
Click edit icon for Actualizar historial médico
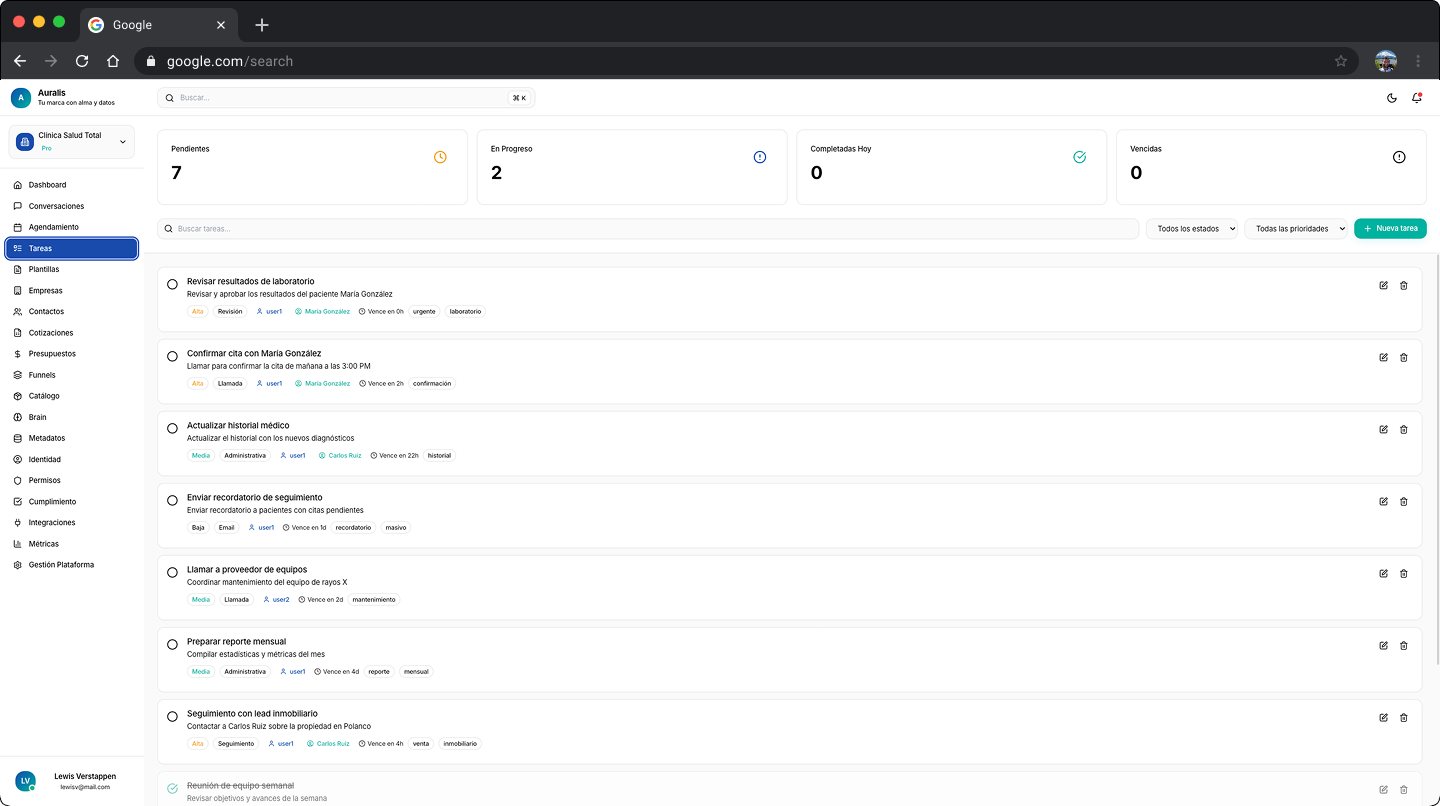tap(1383, 429)
